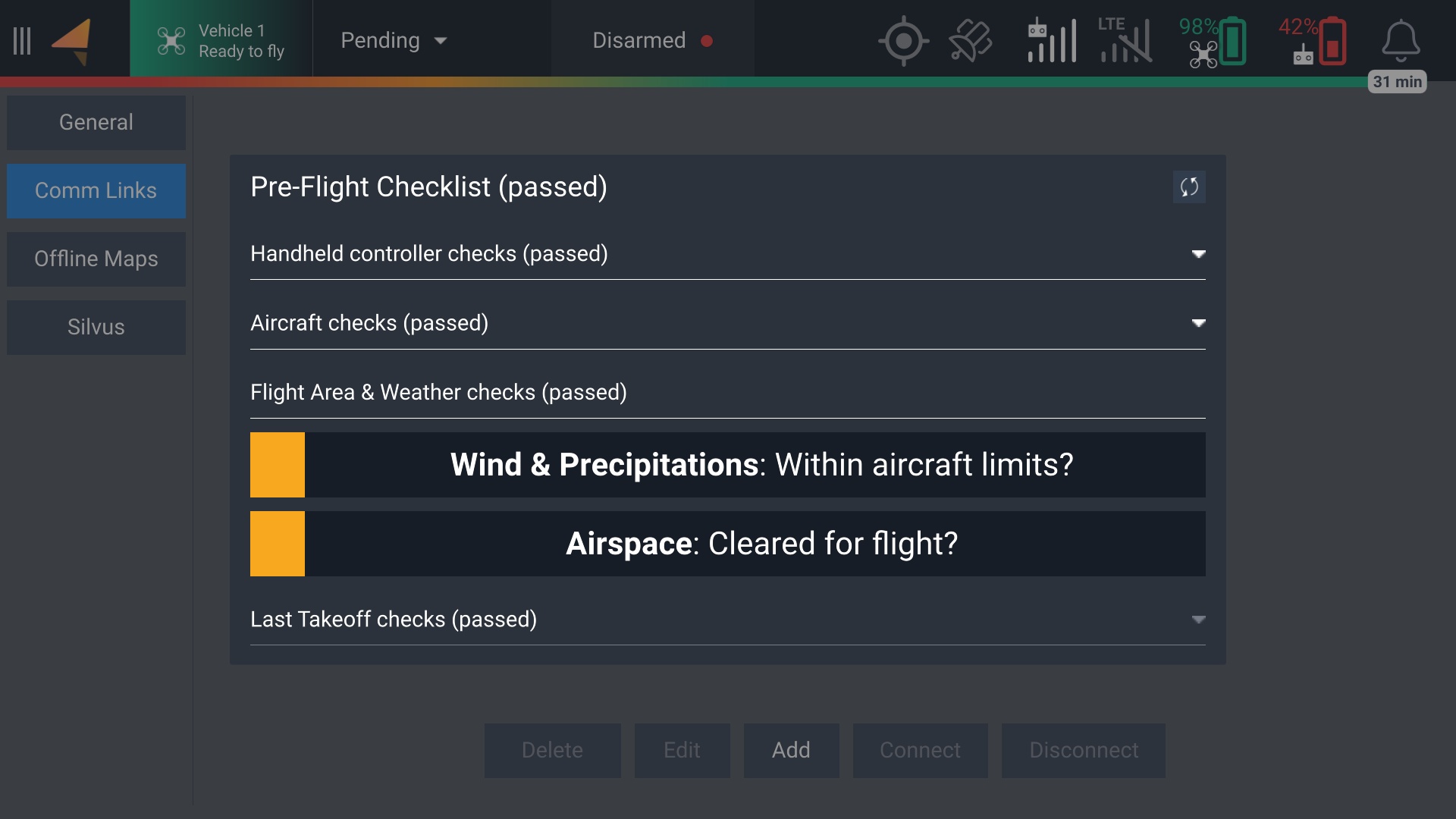1456x819 pixels.
Task: Click the Add comm link button
Action: pyautogui.click(x=791, y=750)
